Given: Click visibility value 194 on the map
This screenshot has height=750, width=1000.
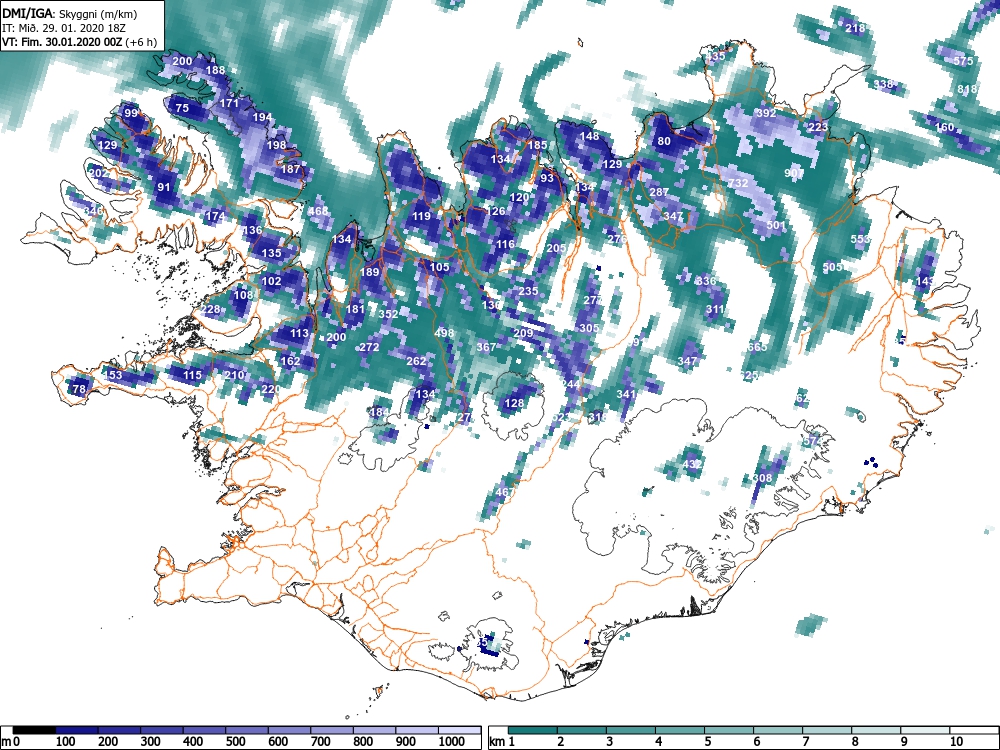Looking at the screenshot, I should point(262,117).
